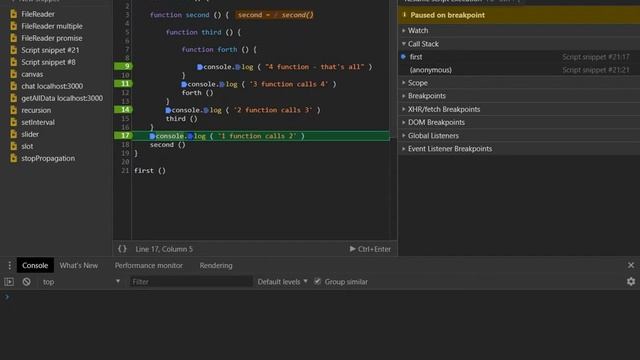This screenshot has height=360, width=640.
Task: Open console settings gear
Action: point(631,281)
